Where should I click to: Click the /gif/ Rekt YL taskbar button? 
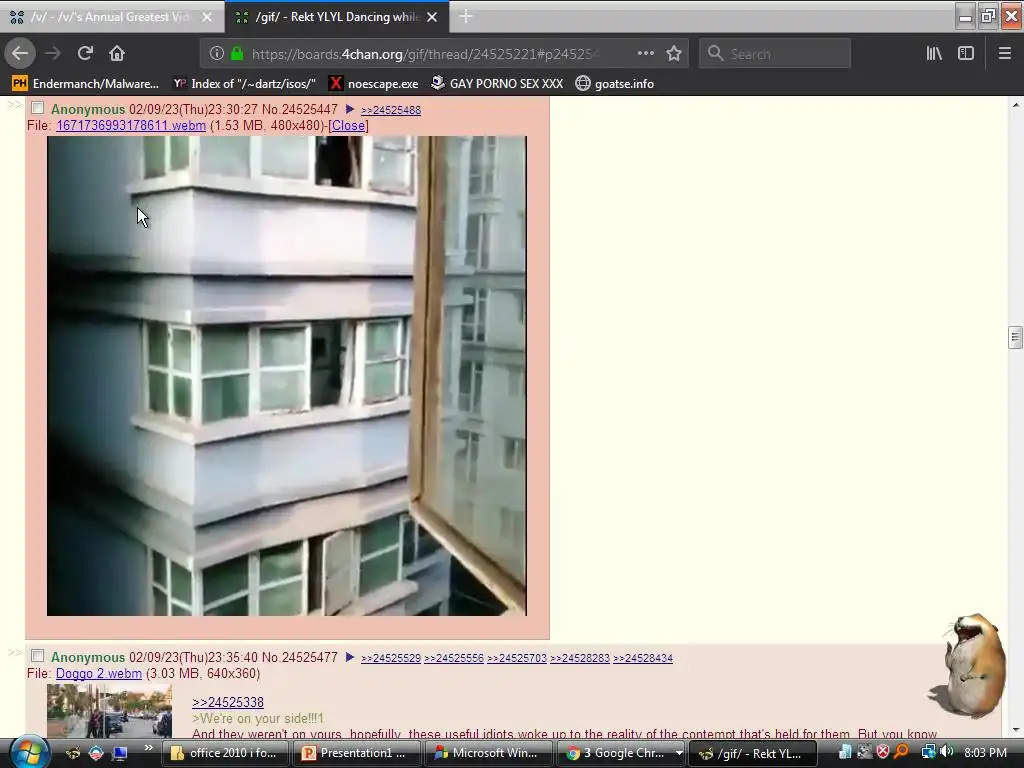point(752,753)
